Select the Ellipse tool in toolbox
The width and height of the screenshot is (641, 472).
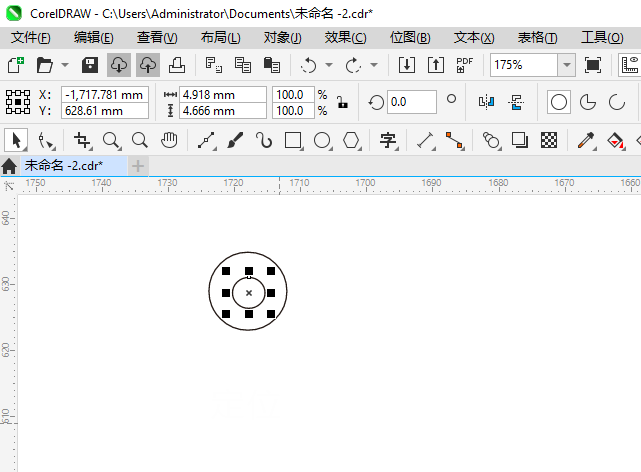tap(323, 141)
